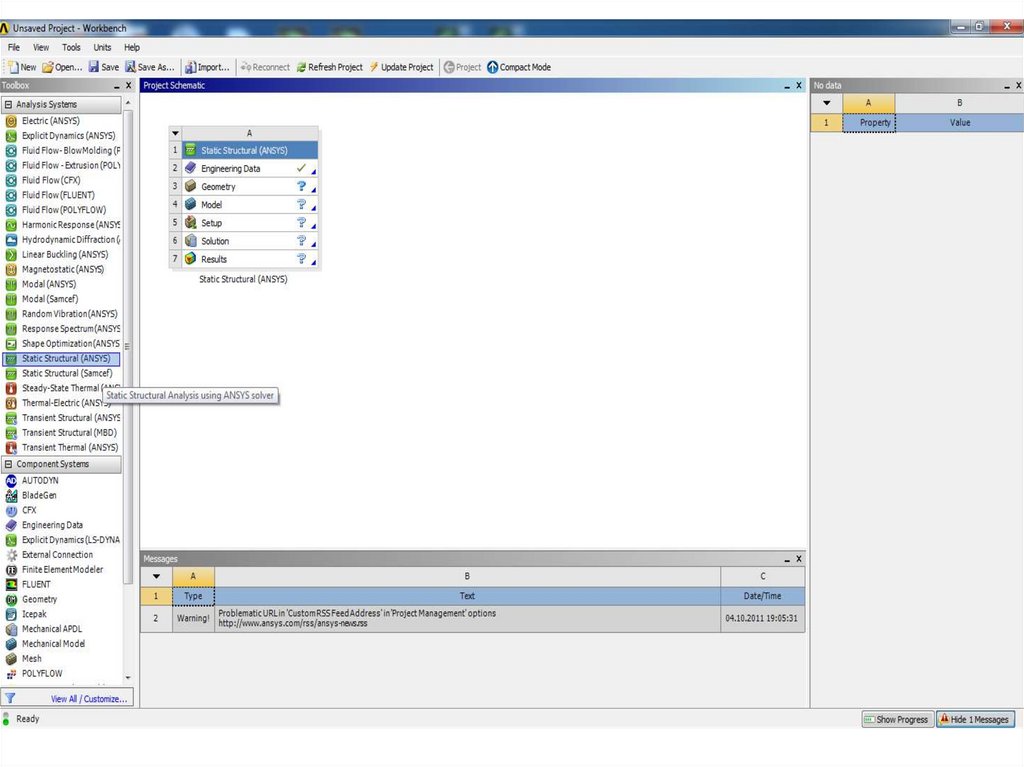
Task: Choose the Mesh component system
Action: [x=32, y=659]
